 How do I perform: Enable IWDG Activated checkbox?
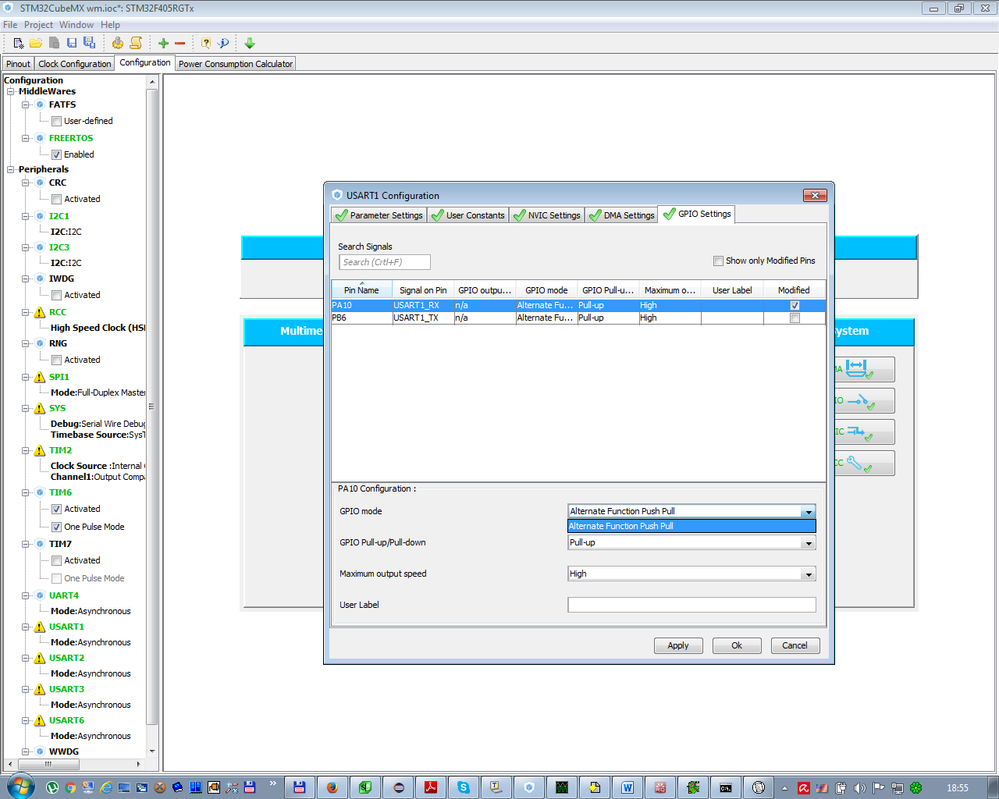pyautogui.click(x=57, y=296)
